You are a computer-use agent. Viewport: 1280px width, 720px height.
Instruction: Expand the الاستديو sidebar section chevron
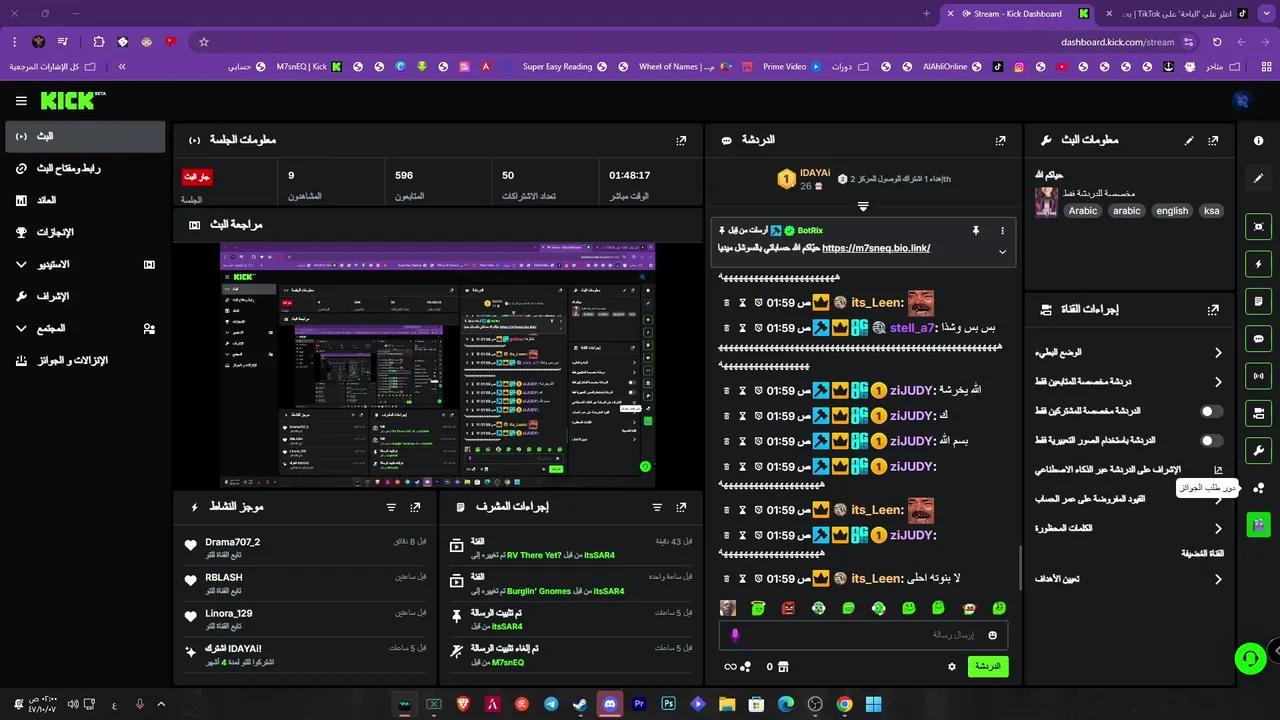click(x=21, y=265)
